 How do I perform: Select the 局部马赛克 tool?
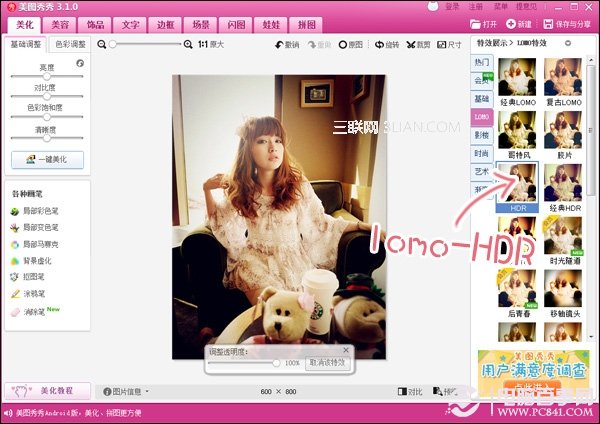click(35, 245)
